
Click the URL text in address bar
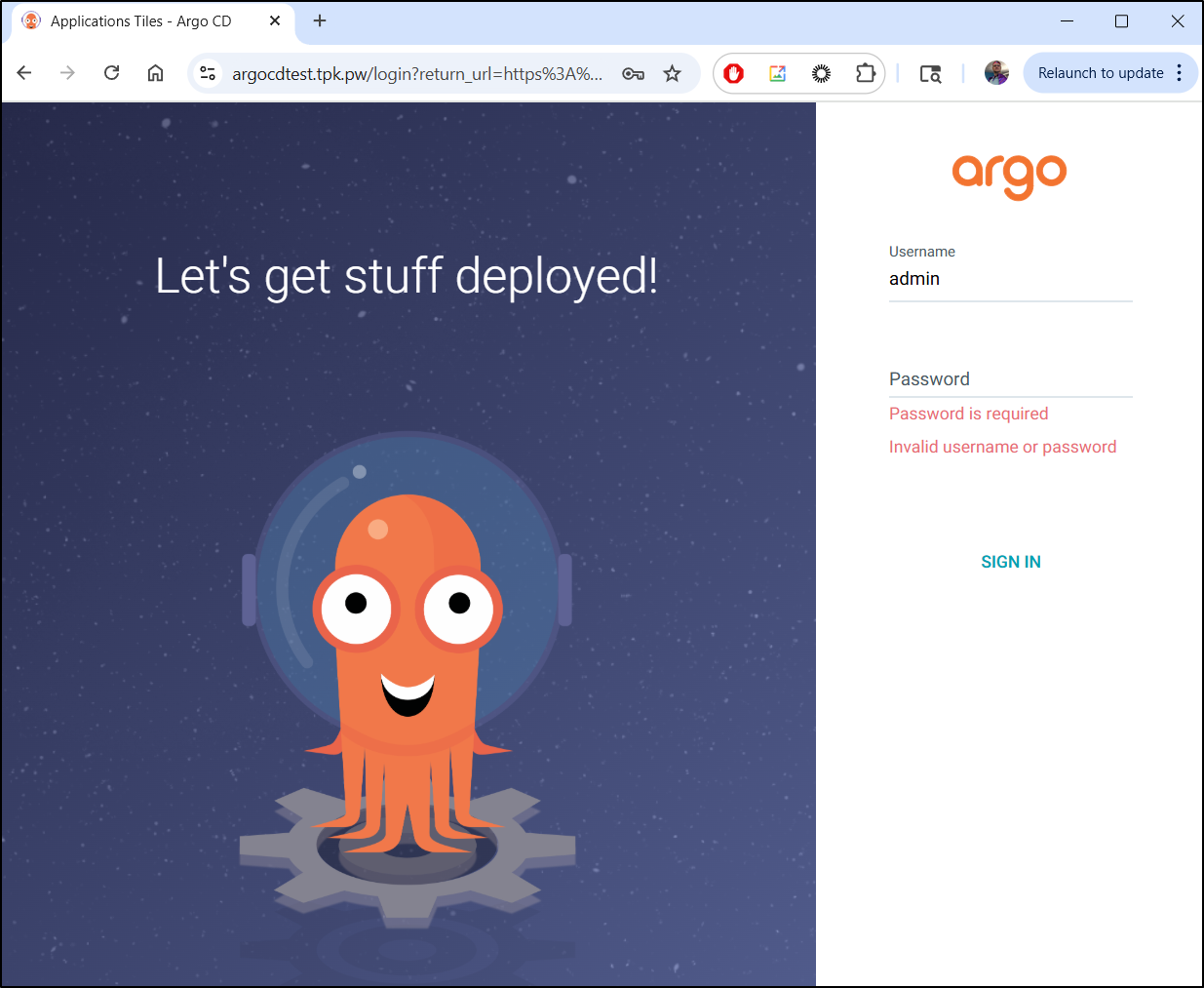coord(417,74)
